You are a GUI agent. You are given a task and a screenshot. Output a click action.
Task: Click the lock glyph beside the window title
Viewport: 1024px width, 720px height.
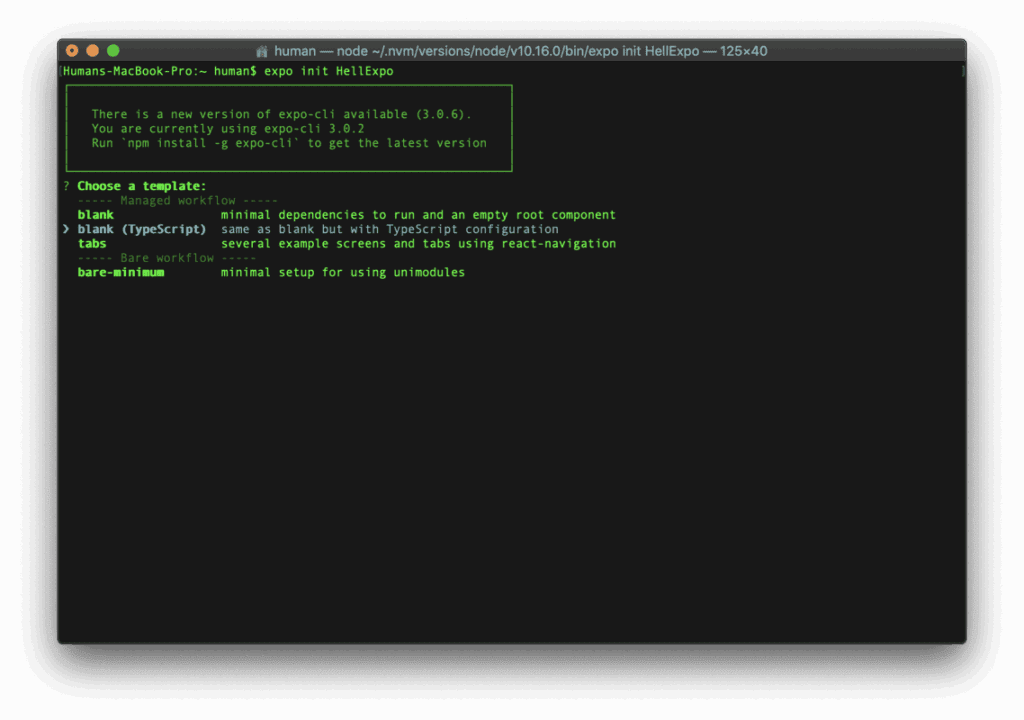262,50
